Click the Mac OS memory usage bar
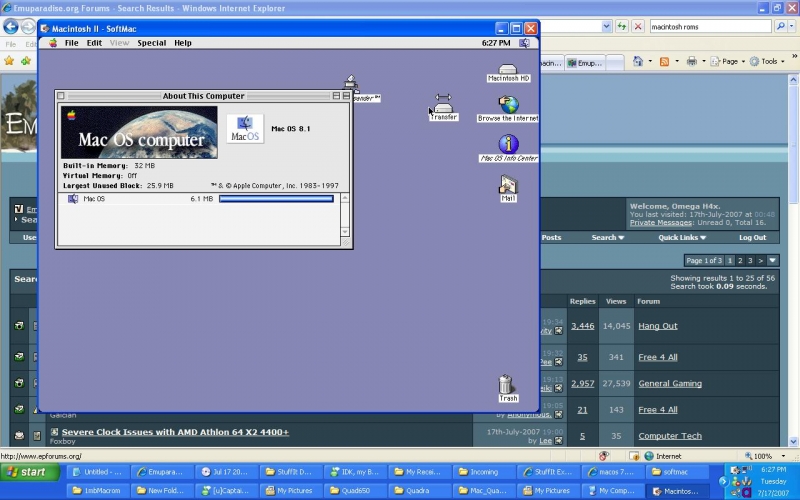 click(276, 198)
